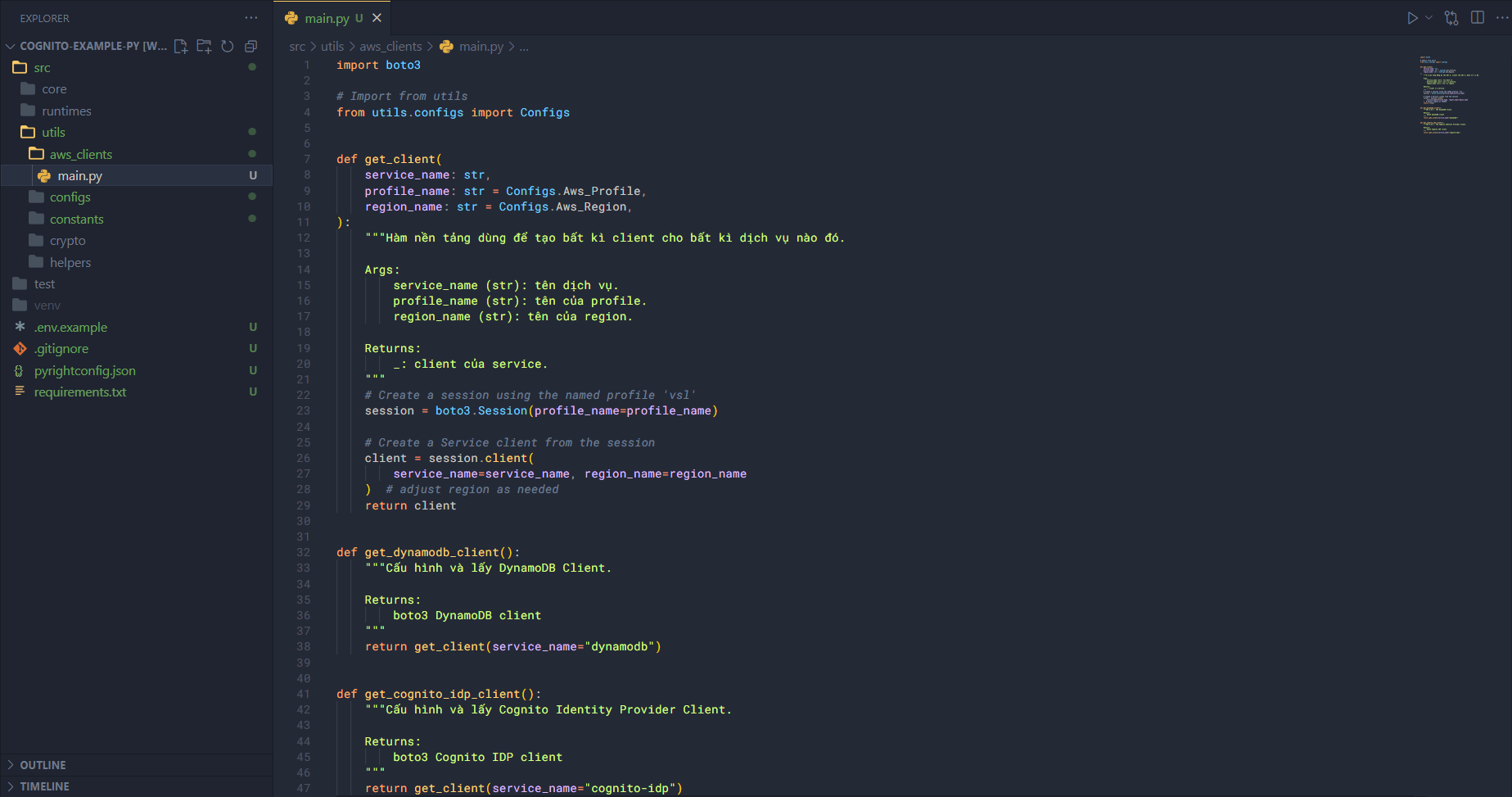Open Explorer views and more actions menu
This screenshot has width=1512, height=797.
click(251, 18)
